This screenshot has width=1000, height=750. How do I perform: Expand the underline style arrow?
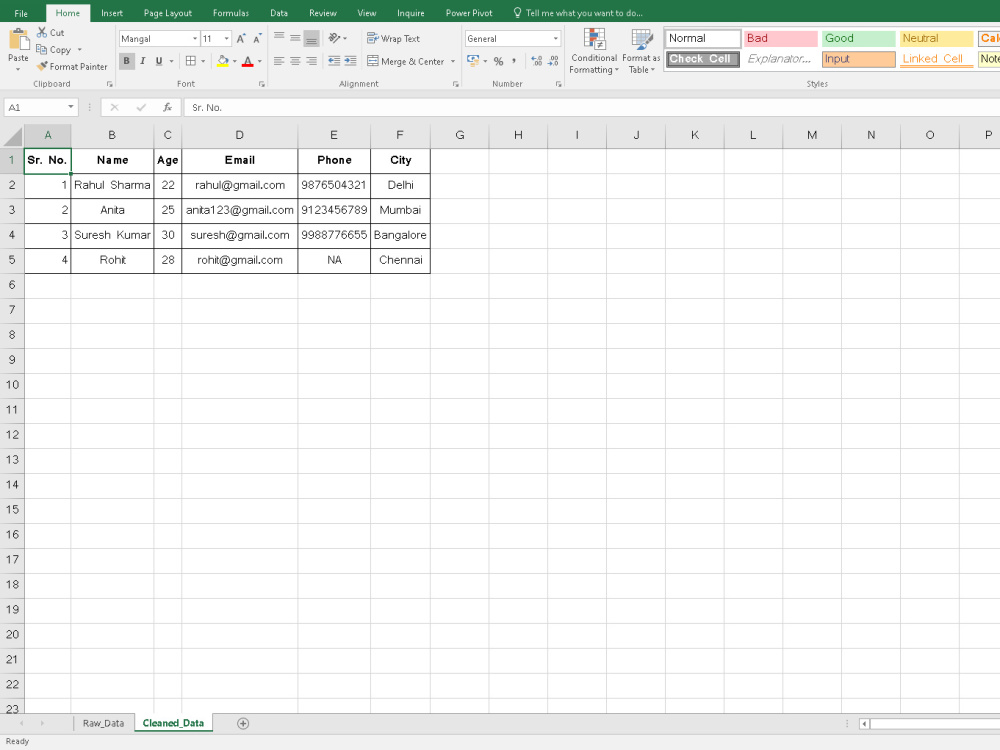pos(171,61)
